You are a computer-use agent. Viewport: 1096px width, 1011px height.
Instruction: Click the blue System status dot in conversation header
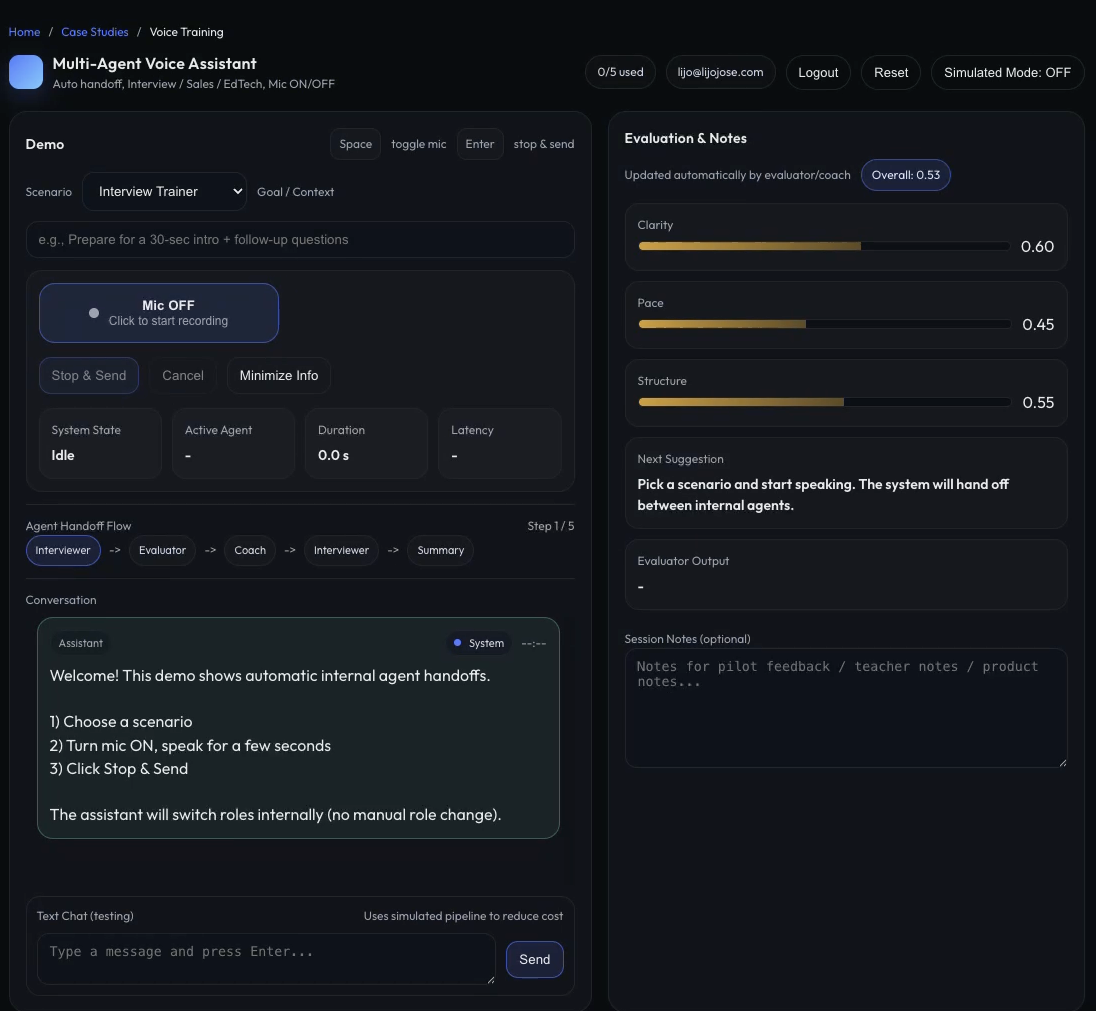point(460,643)
